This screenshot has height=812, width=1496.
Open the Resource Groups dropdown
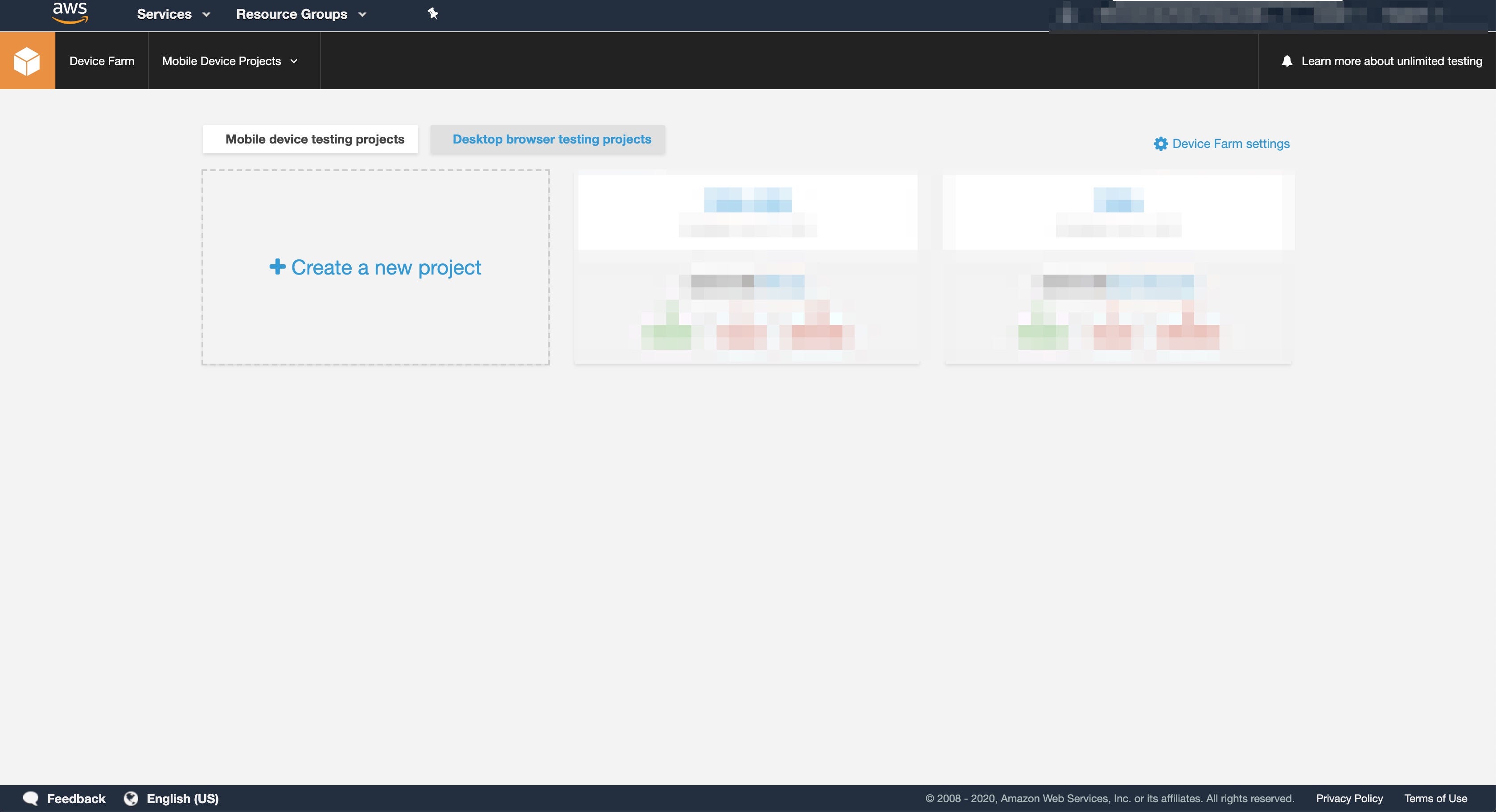[x=301, y=14]
